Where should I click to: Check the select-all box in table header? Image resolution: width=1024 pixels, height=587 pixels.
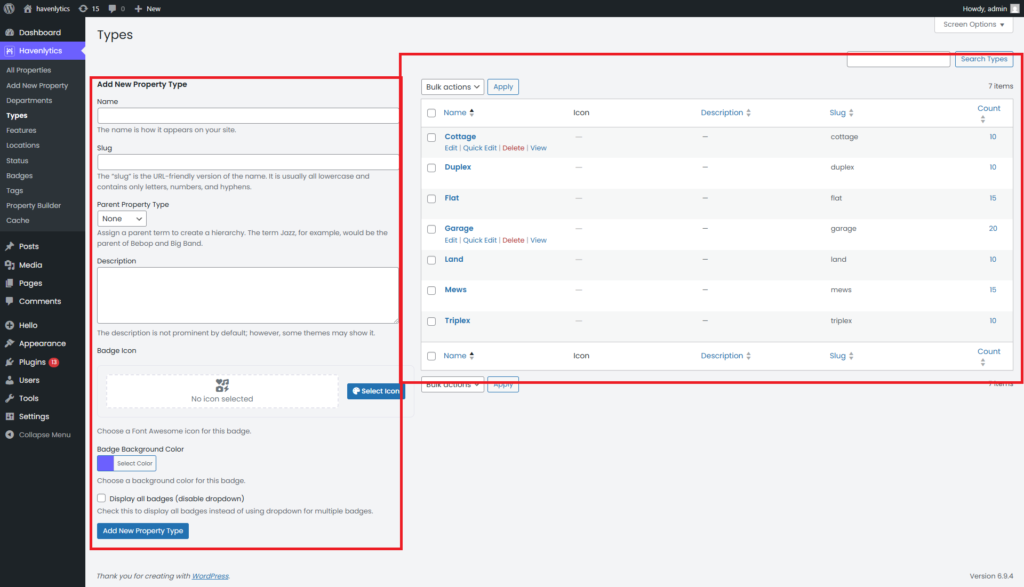[431, 113]
